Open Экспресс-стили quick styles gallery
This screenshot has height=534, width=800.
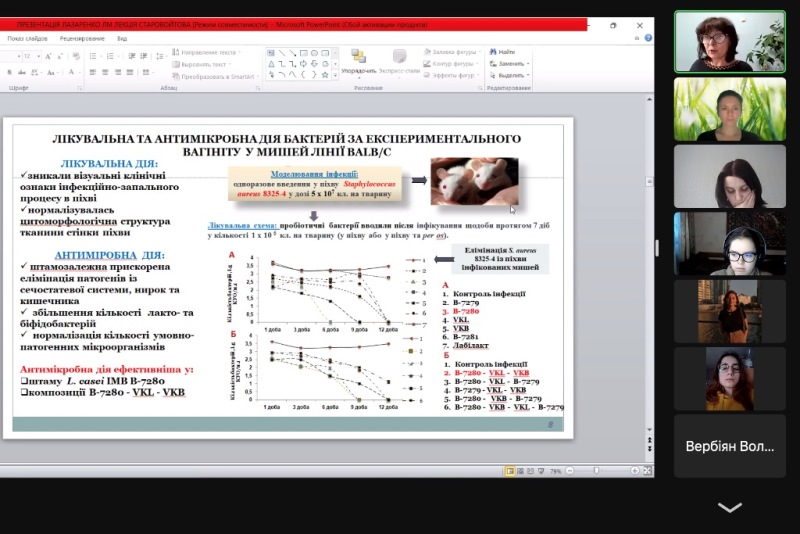[x=400, y=59]
